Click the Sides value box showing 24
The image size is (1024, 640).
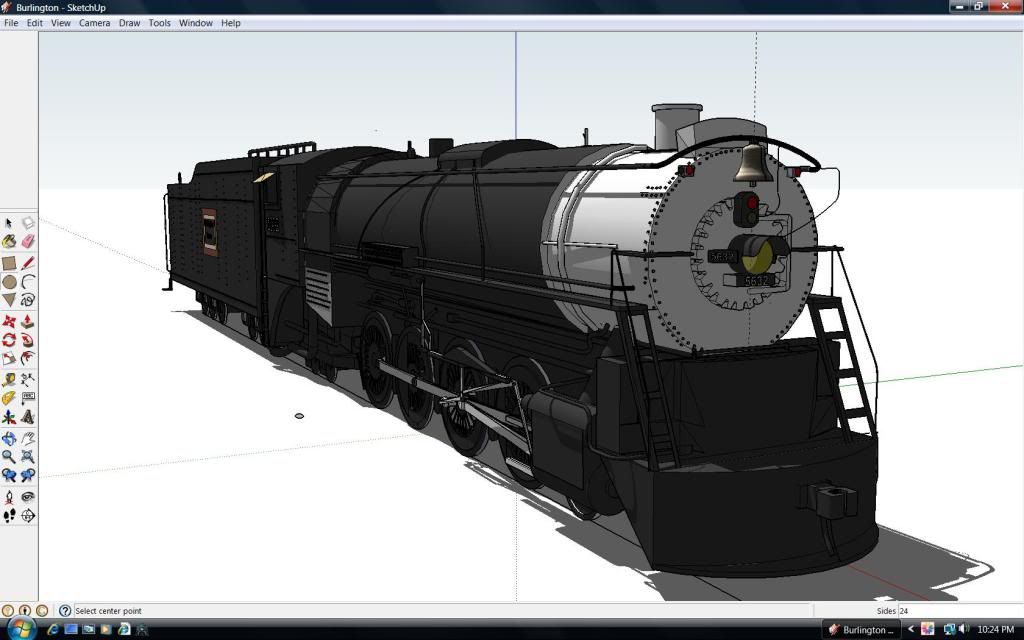[x=959, y=611]
